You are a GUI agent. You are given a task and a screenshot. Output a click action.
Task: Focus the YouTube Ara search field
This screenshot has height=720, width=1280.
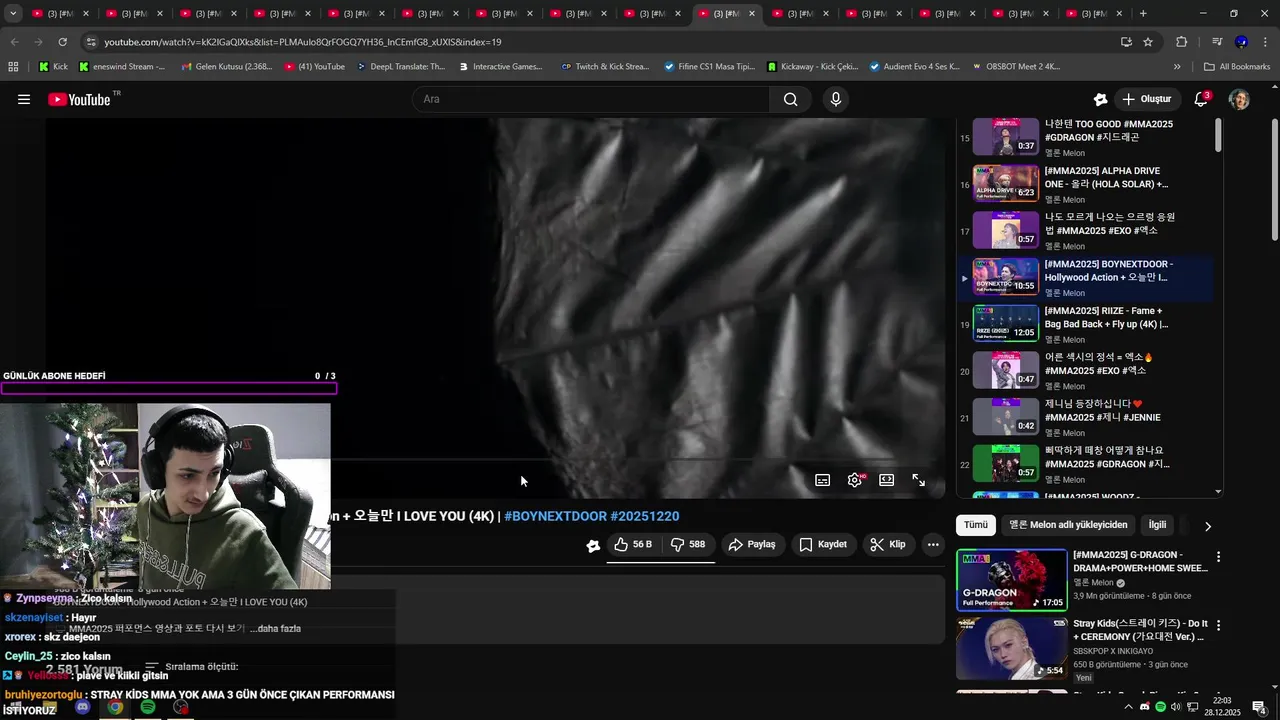pyautogui.click(x=591, y=99)
